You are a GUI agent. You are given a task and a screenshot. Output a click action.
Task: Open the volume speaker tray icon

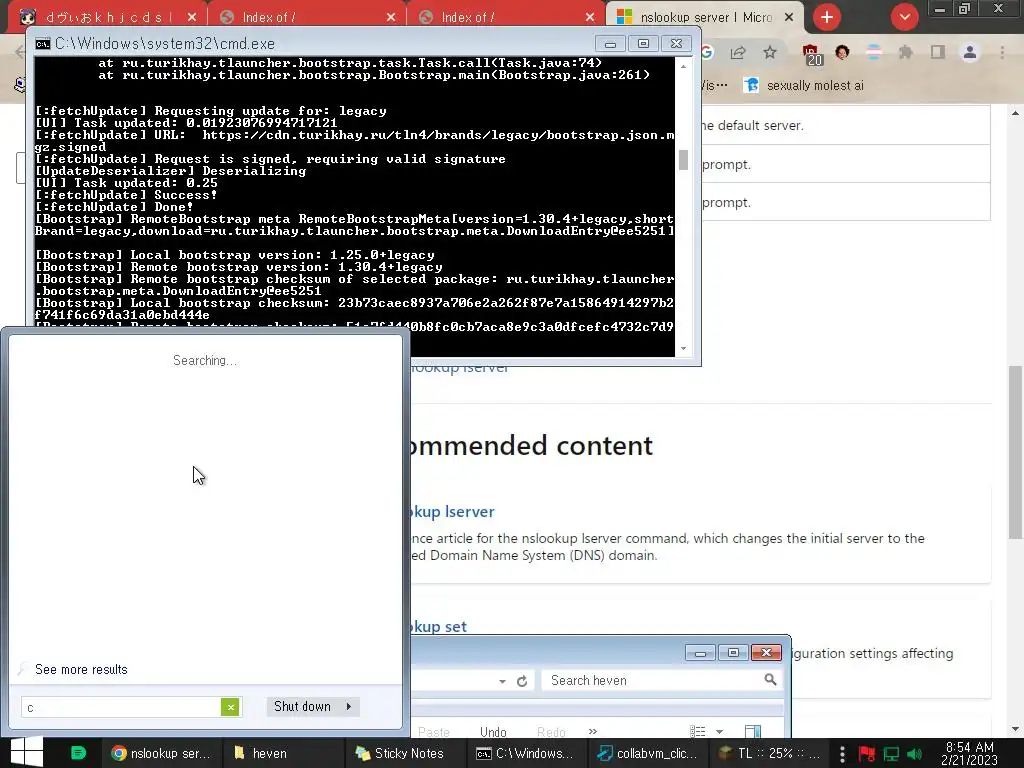914,754
